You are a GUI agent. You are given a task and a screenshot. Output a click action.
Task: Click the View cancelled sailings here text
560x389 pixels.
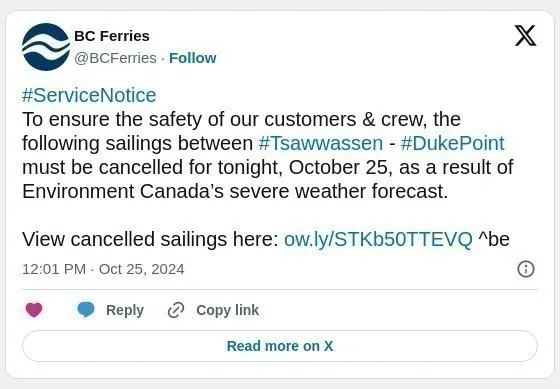tap(150, 239)
